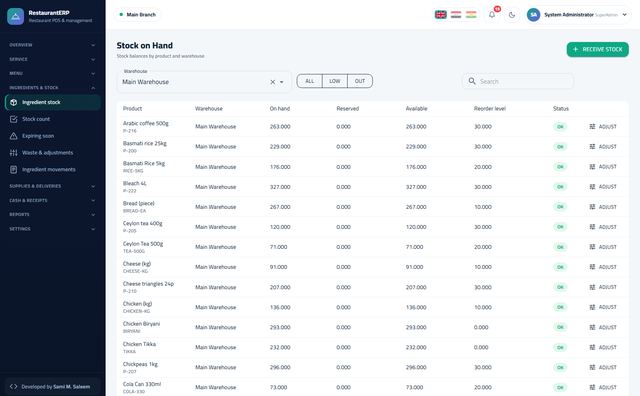Viewport: 640px width, 396px height.
Task: Click the Ingredient movements document icon
Action: pos(13,169)
